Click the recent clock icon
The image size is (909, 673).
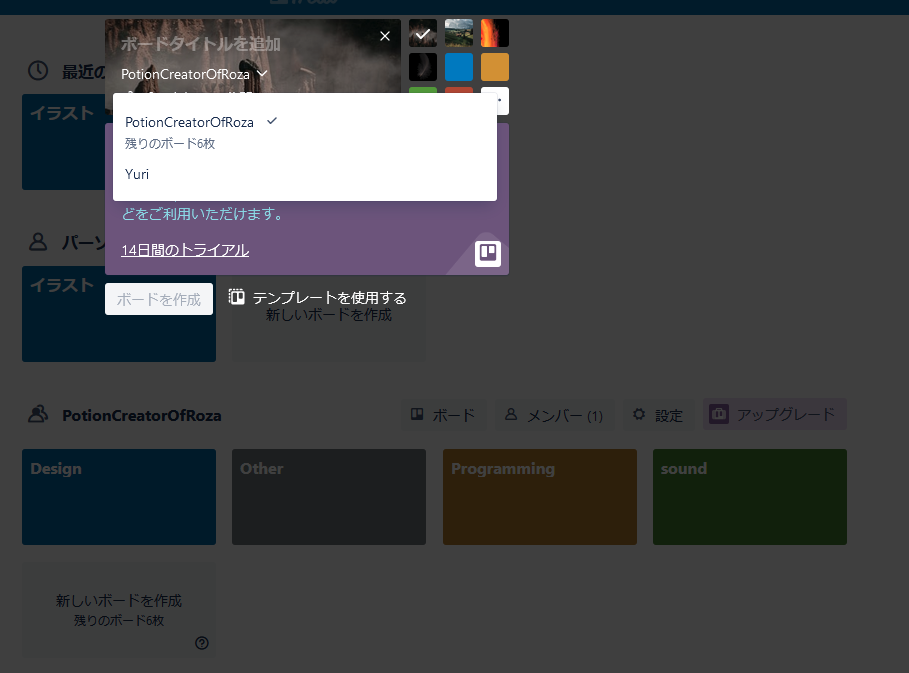click(x=38, y=71)
